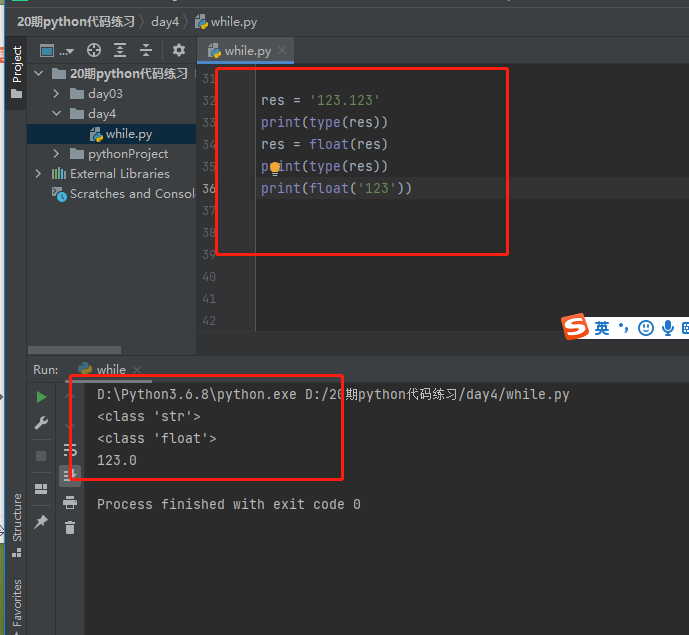The width and height of the screenshot is (689, 635).
Task: Clear console output with trash icon
Action: (x=70, y=527)
